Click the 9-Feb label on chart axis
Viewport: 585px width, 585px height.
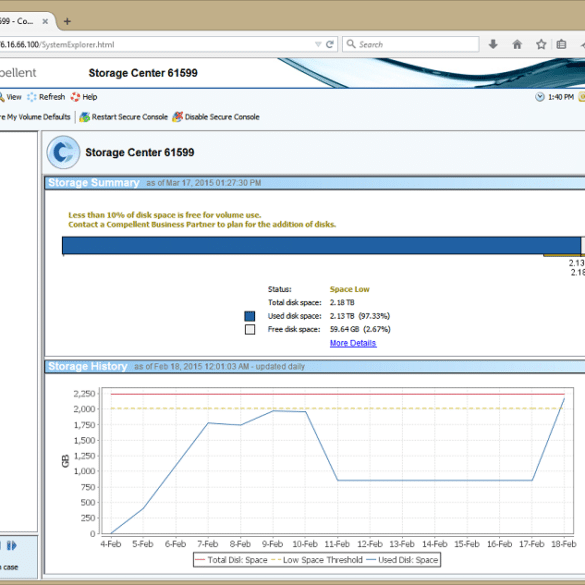click(x=272, y=544)
